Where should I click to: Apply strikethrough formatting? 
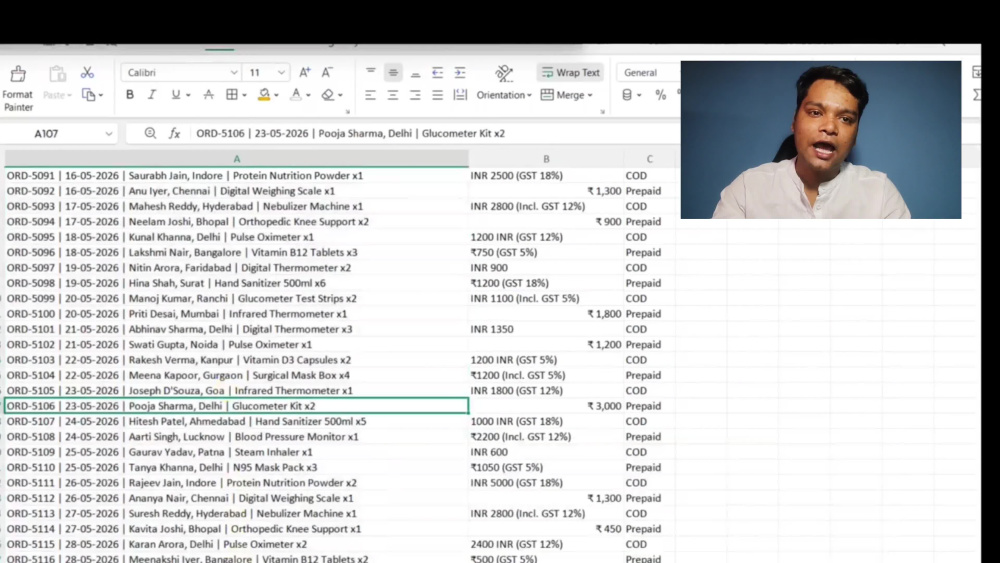pyautogui.click(x=209, y=95)
